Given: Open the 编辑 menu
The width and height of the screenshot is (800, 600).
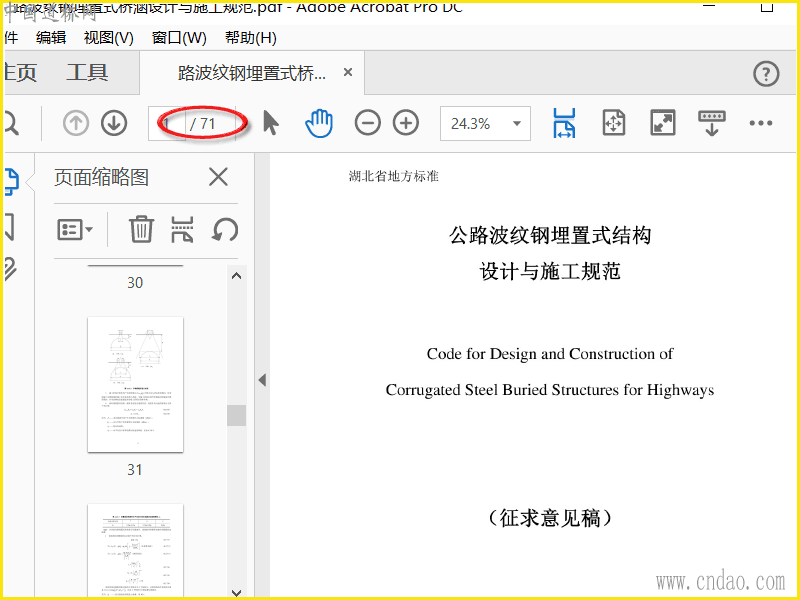Looking at the screenshot, I should pyautogui.click(x=51, y=38).
